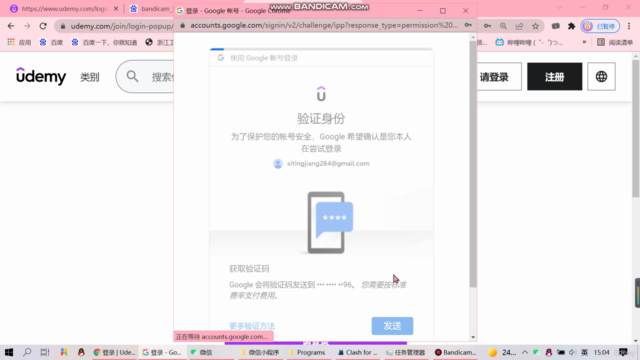Open Bandicam from the taskbar
This screenshot has height=360, width=640.
pos(456,352)
